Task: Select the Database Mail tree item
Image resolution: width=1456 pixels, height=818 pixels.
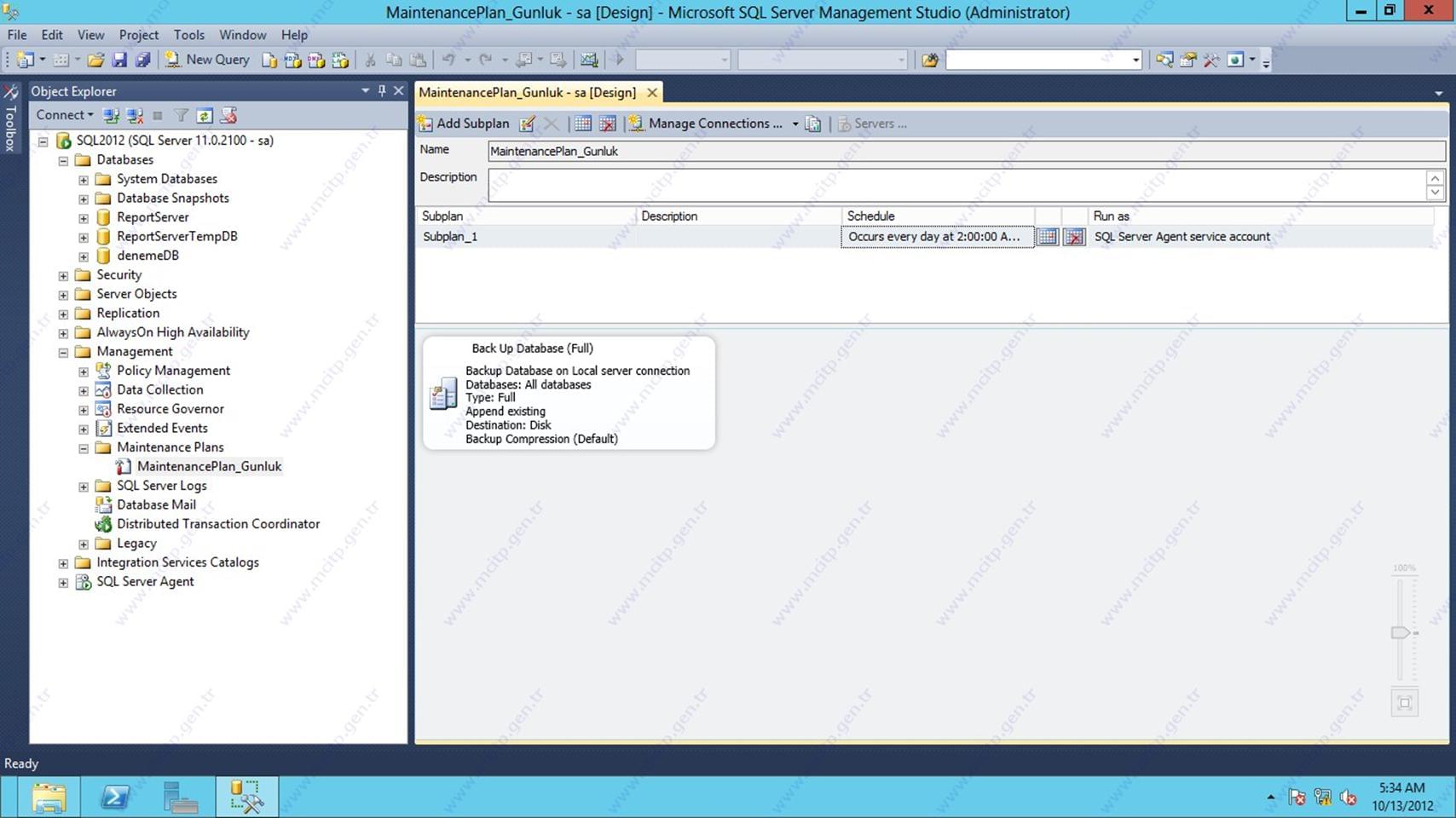Action: pyautogui.click(x=156, y=504)
